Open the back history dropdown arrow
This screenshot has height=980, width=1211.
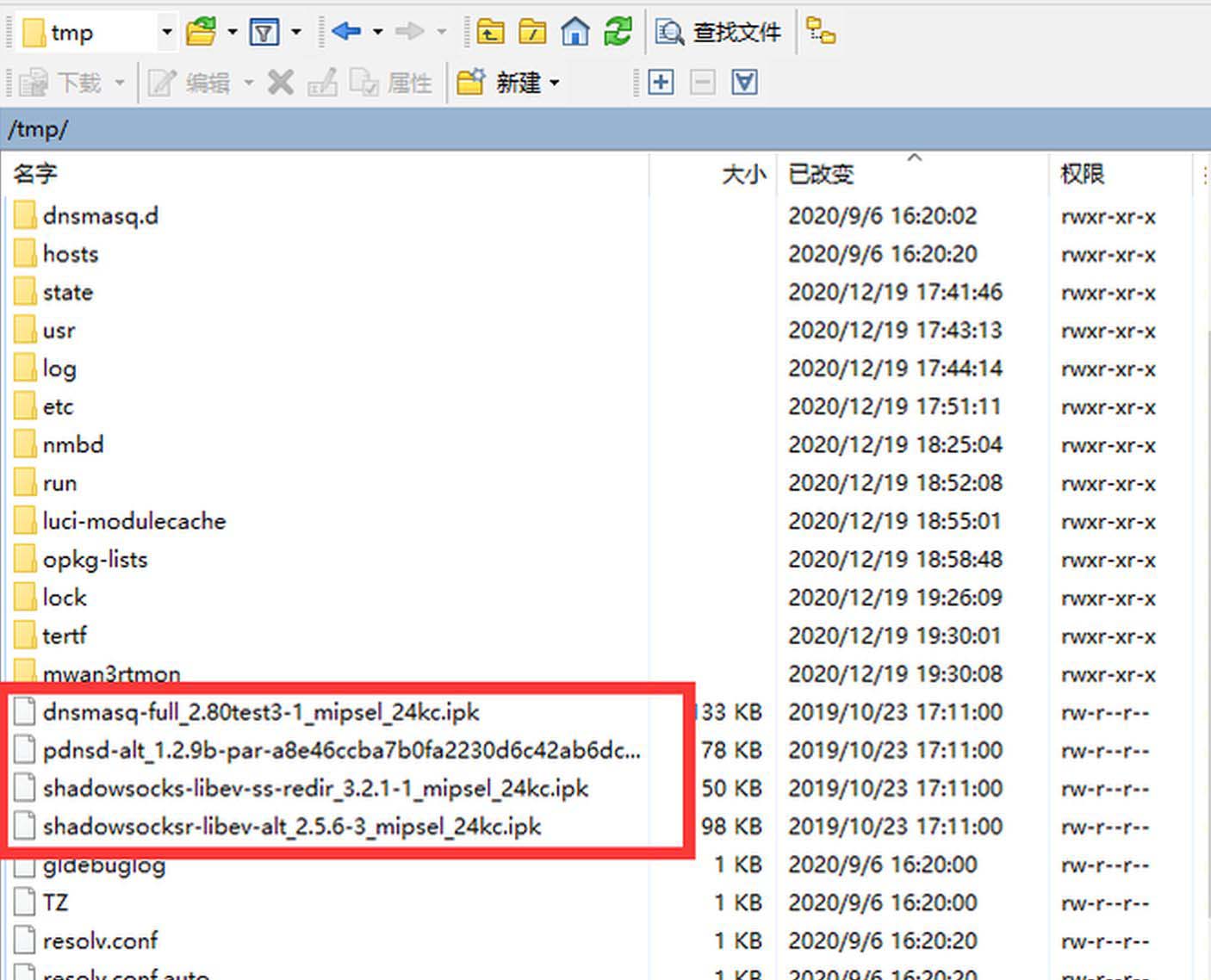pos(377,32)
